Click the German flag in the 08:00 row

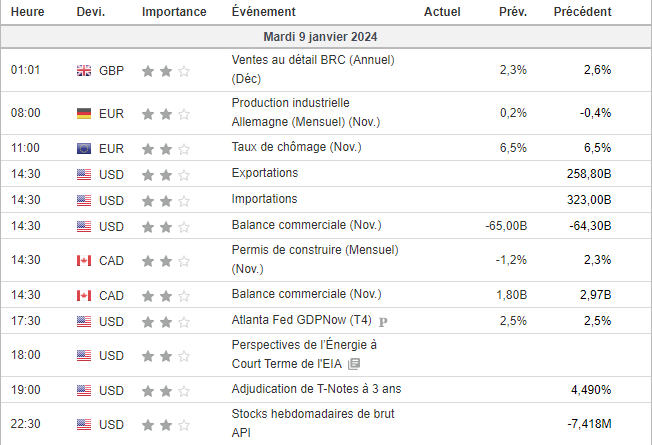click(x=84, y=113)
